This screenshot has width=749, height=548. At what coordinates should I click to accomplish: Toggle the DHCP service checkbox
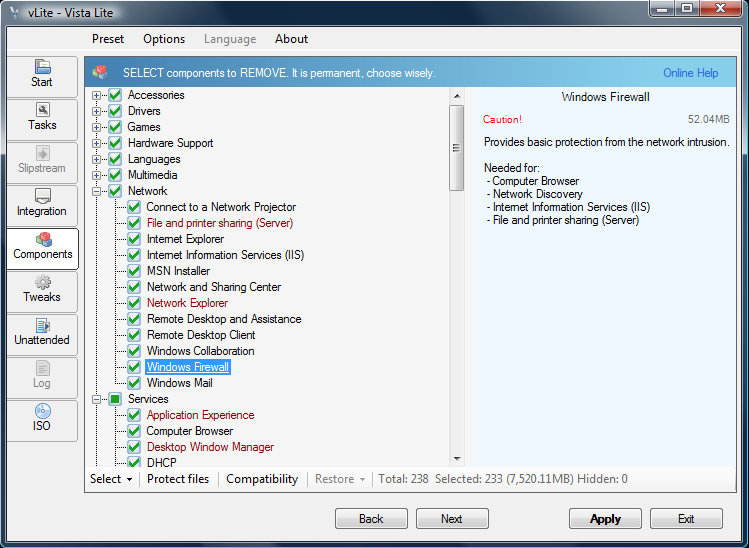pos(134,462)
